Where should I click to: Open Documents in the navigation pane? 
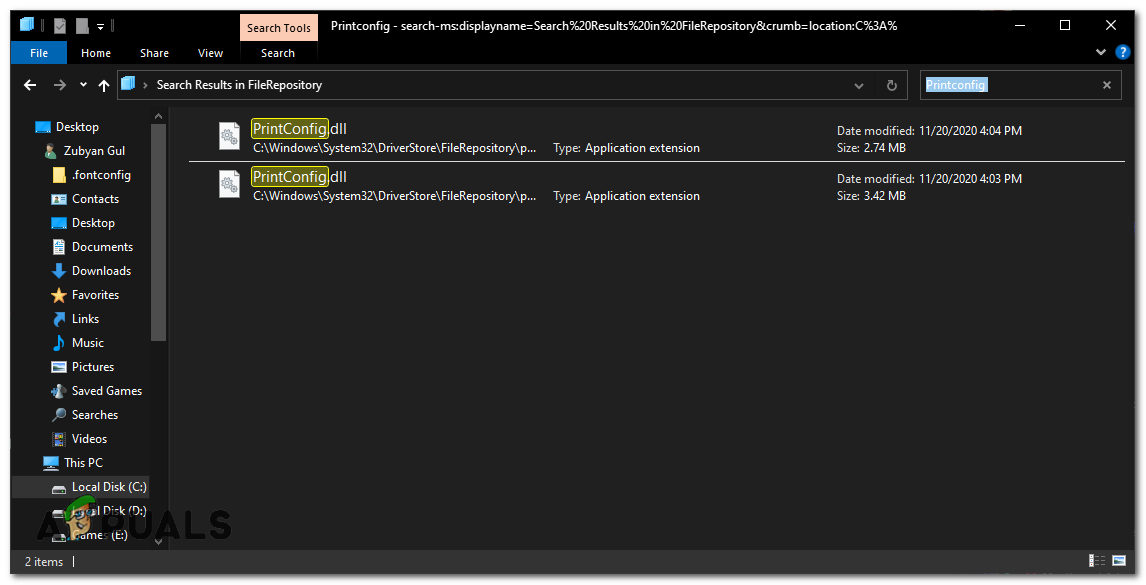pos(102,247)
